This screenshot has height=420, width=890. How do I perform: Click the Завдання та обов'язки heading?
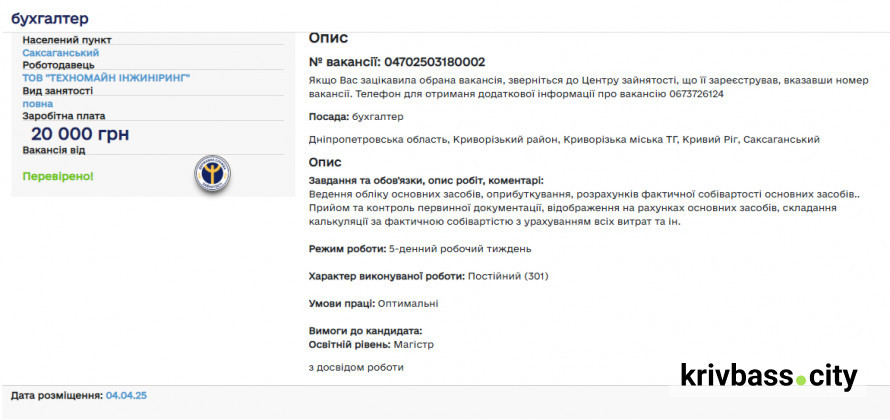tap(426, 180)
